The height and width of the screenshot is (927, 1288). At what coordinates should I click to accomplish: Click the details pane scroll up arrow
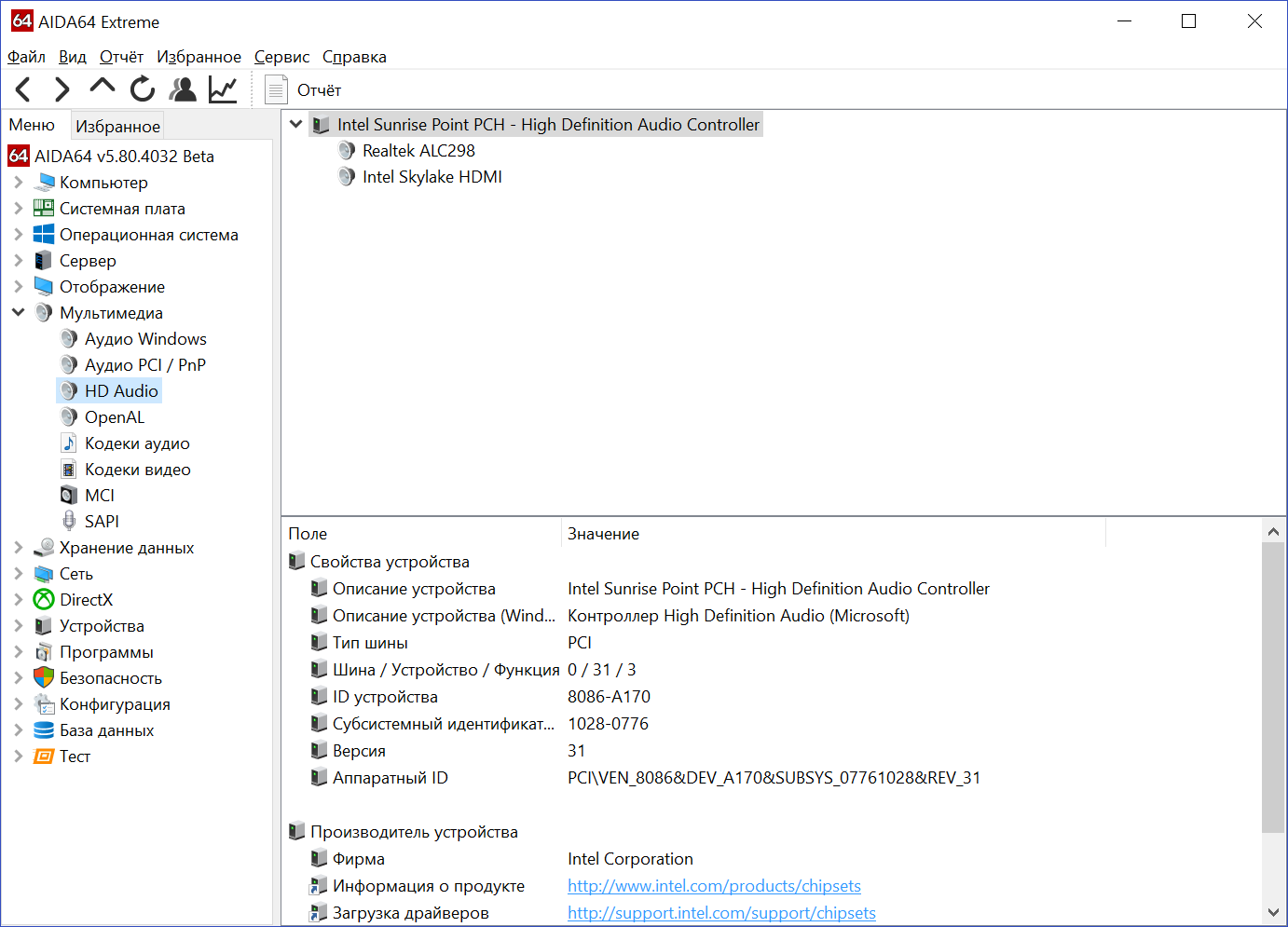1273,532
